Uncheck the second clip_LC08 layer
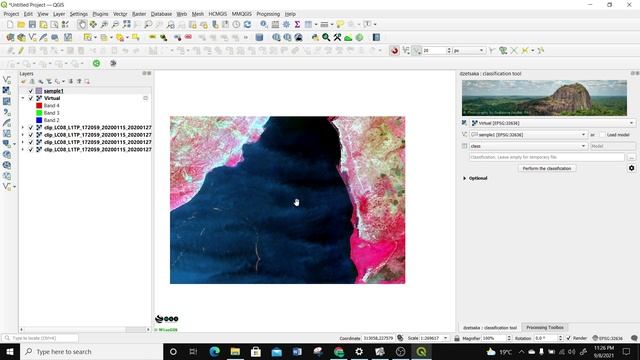This screenshot has height=360, width=640. coord(31,135)
